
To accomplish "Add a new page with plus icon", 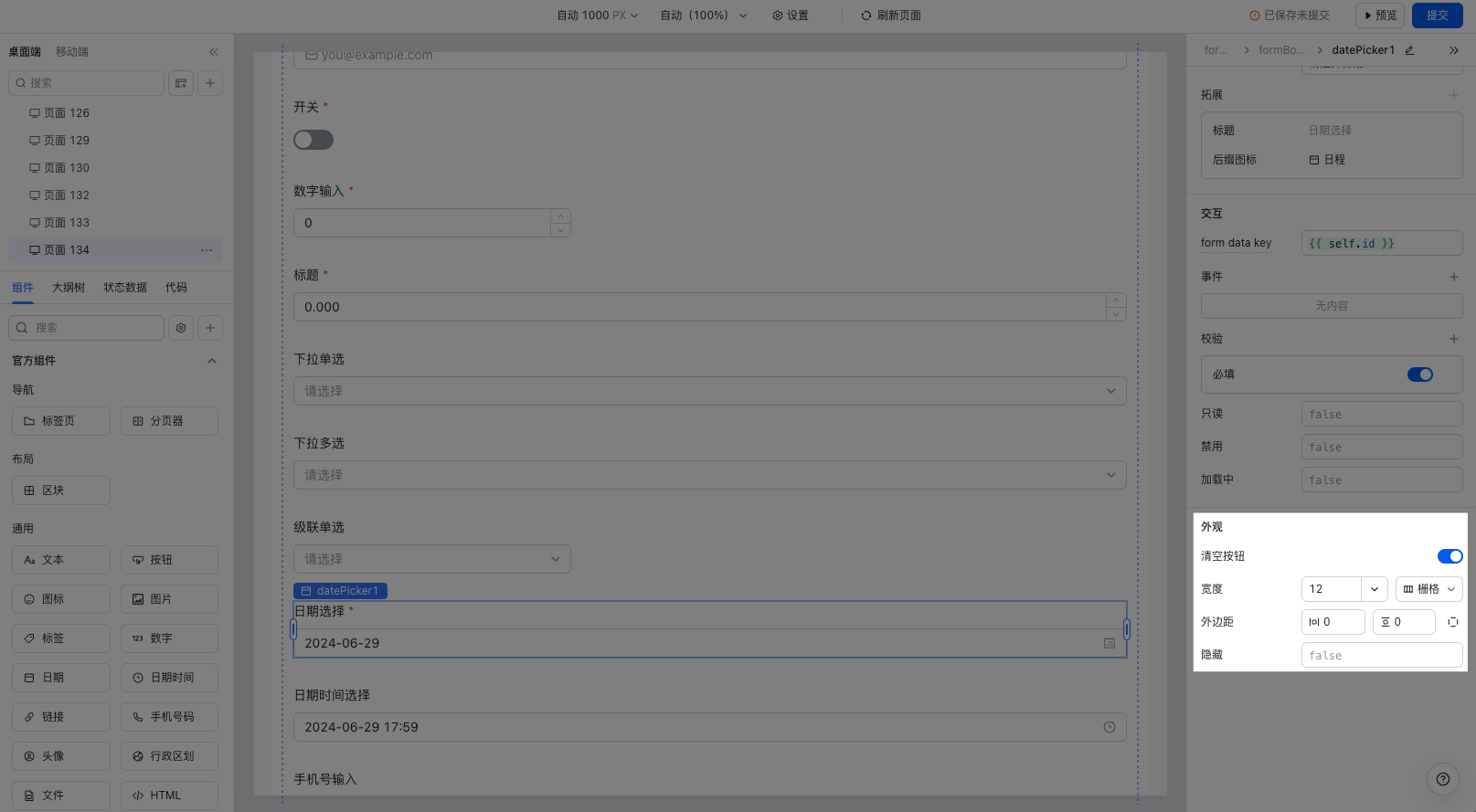I will pyautogui.click(x=210, y=83).
